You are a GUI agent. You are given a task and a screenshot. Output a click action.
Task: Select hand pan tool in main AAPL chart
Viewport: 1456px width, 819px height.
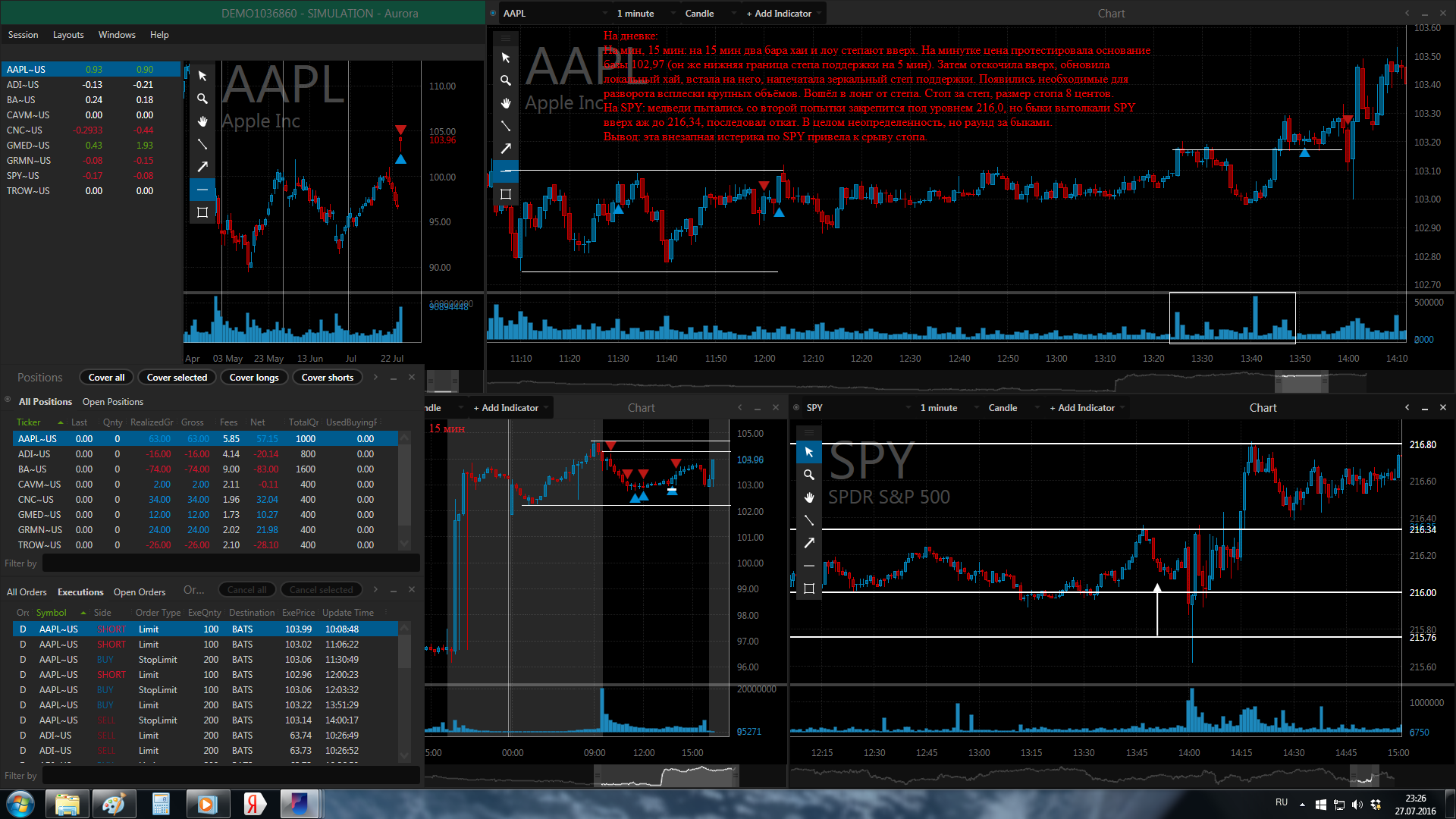506,103
